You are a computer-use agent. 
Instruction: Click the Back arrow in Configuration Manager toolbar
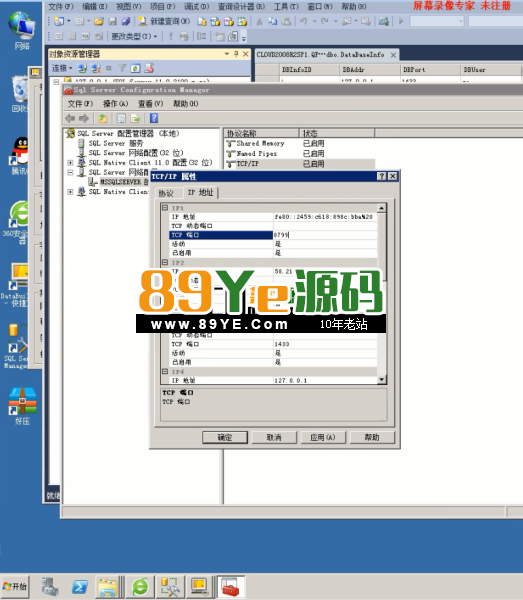70,119
